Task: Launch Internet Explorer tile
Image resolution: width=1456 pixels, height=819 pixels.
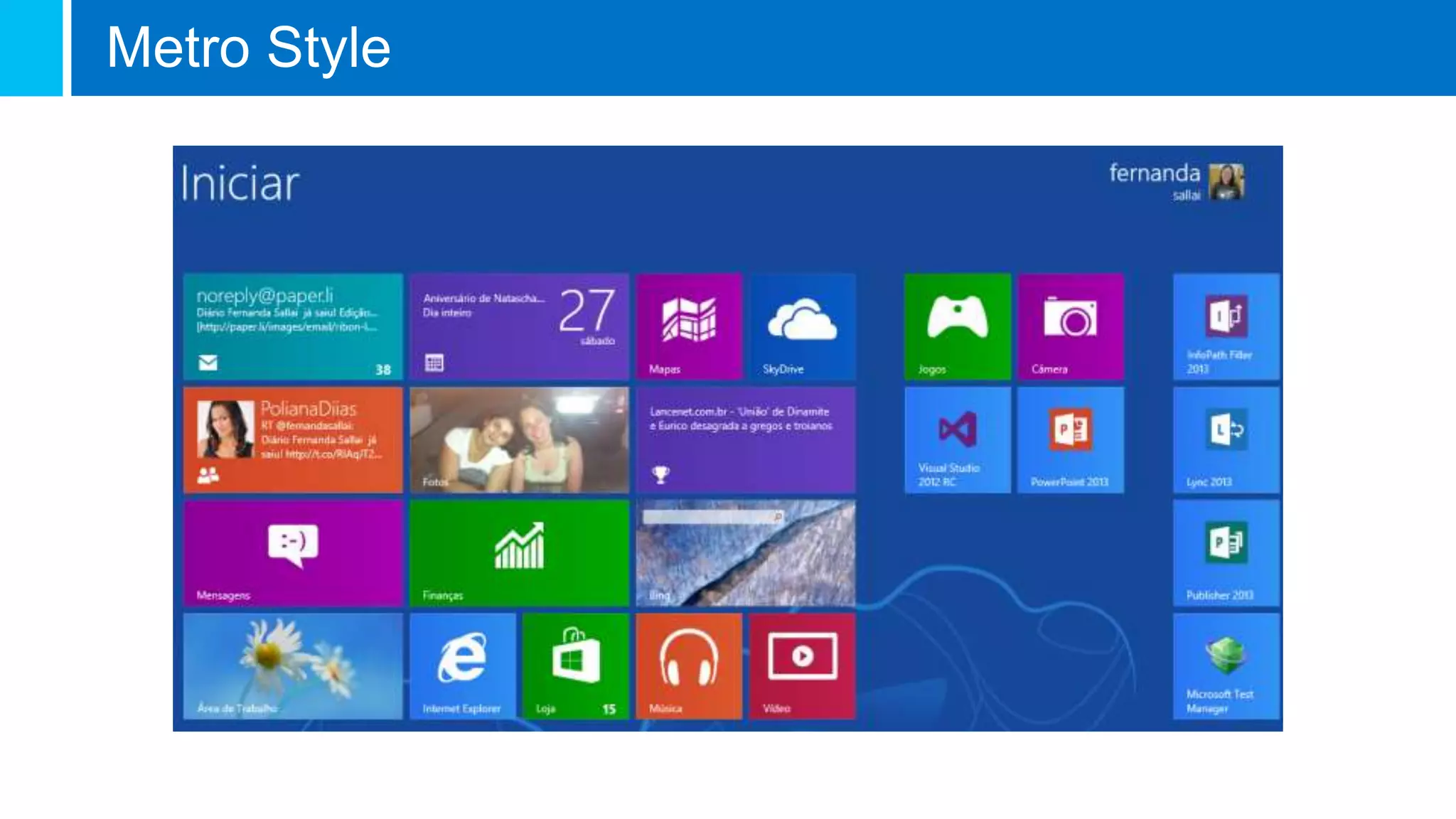Action: click(x=462, y=666)
